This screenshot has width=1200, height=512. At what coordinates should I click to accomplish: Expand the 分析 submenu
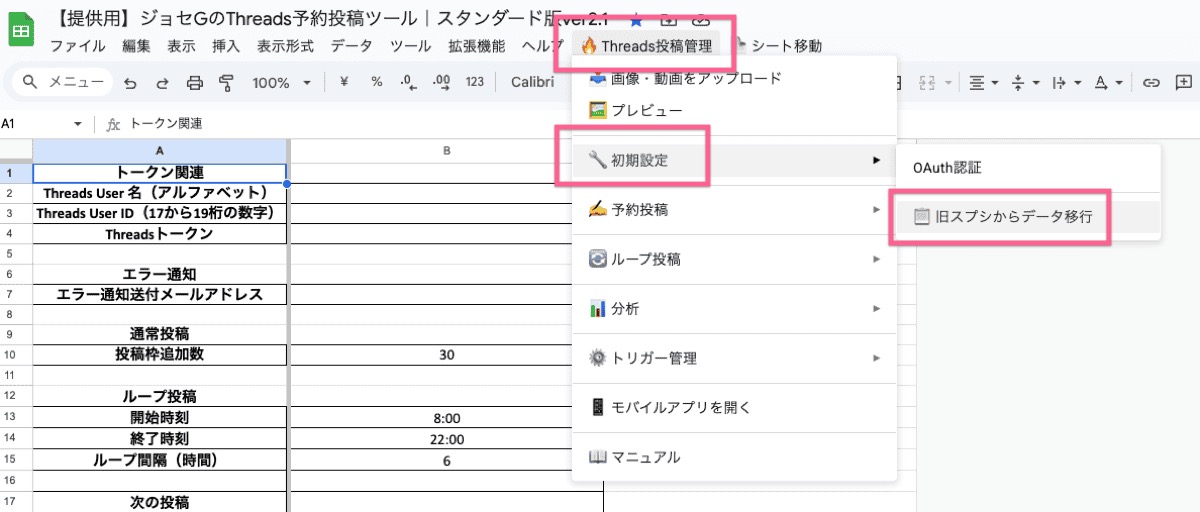(x=734, y=308)
